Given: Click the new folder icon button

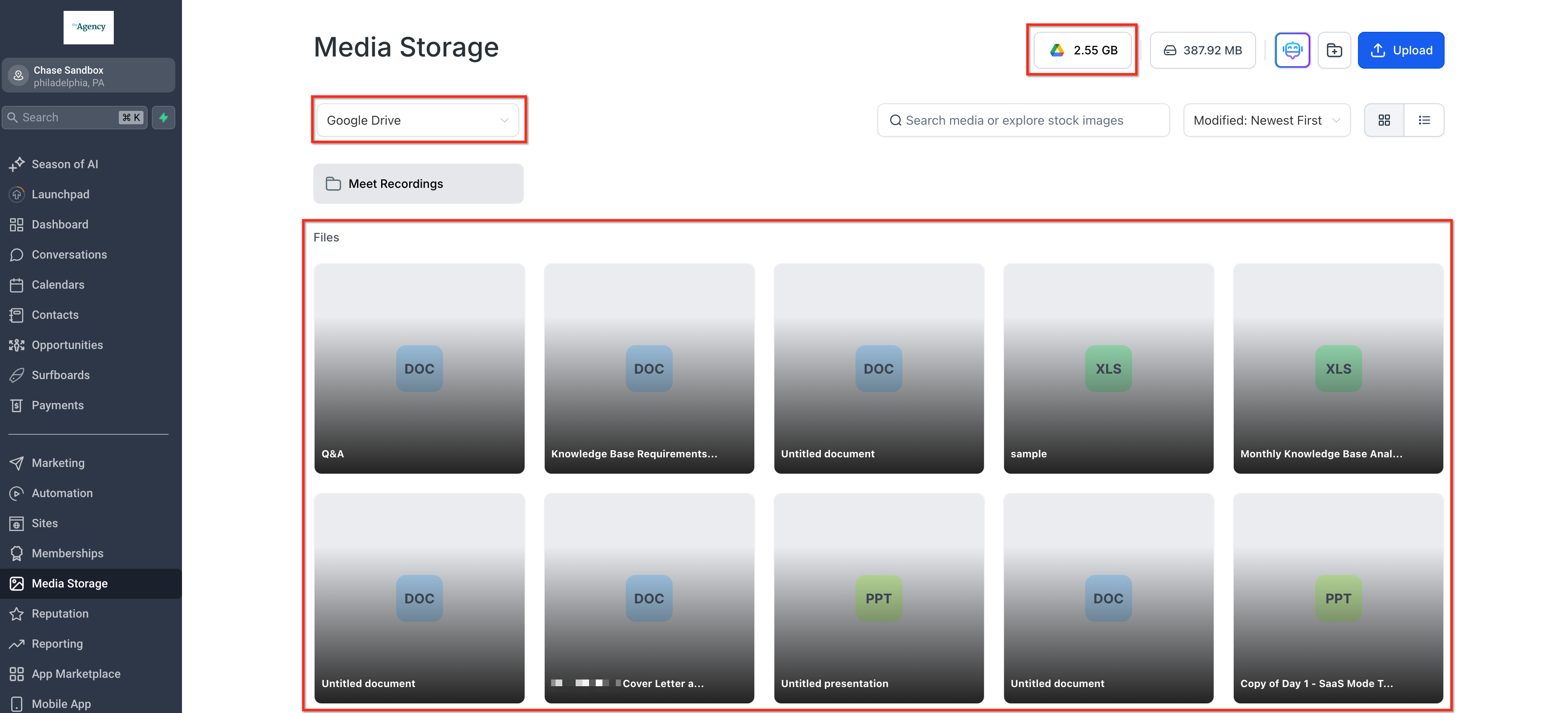Looking at the screenshot, I should 1334,50.
